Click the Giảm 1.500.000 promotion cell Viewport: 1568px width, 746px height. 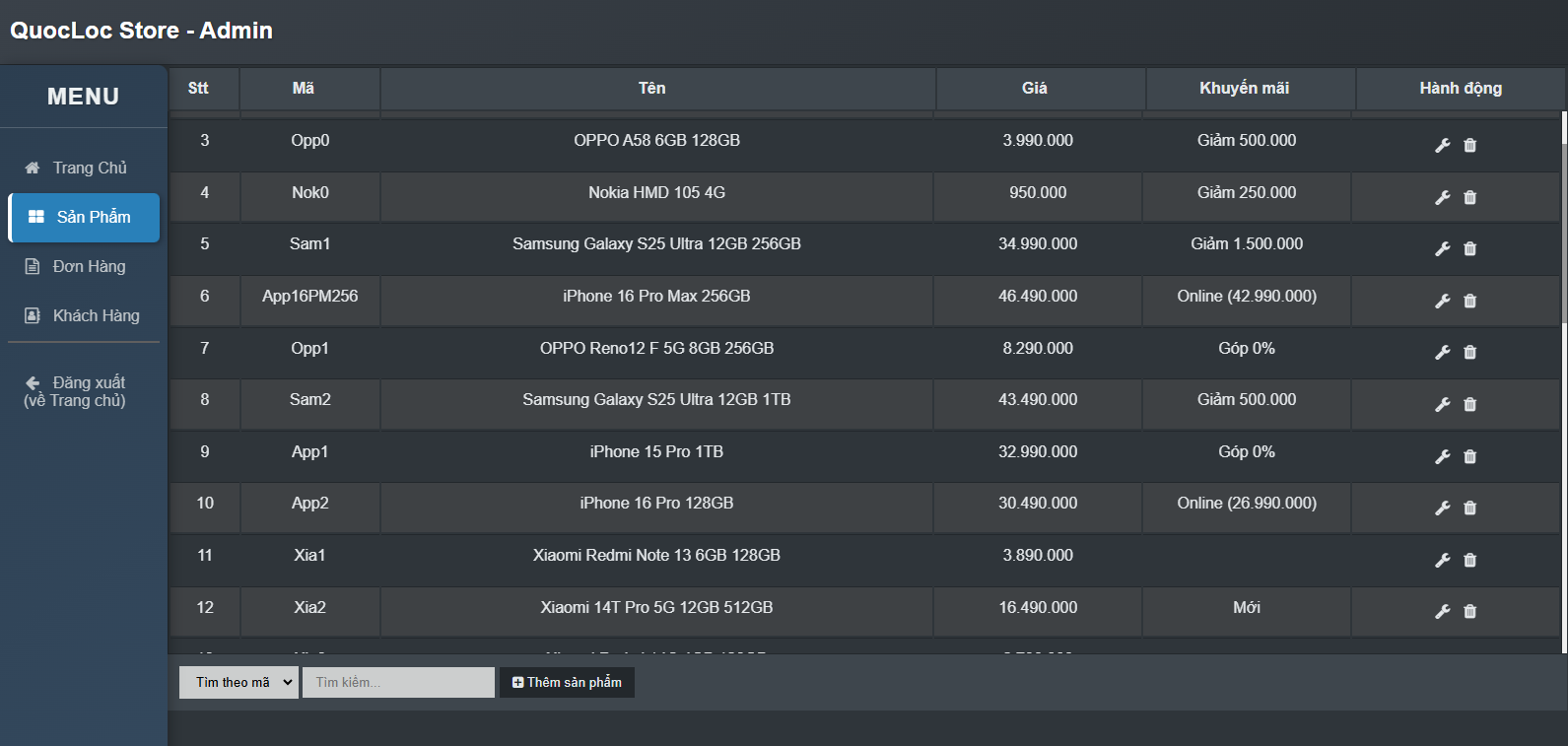pos(1247,243)
